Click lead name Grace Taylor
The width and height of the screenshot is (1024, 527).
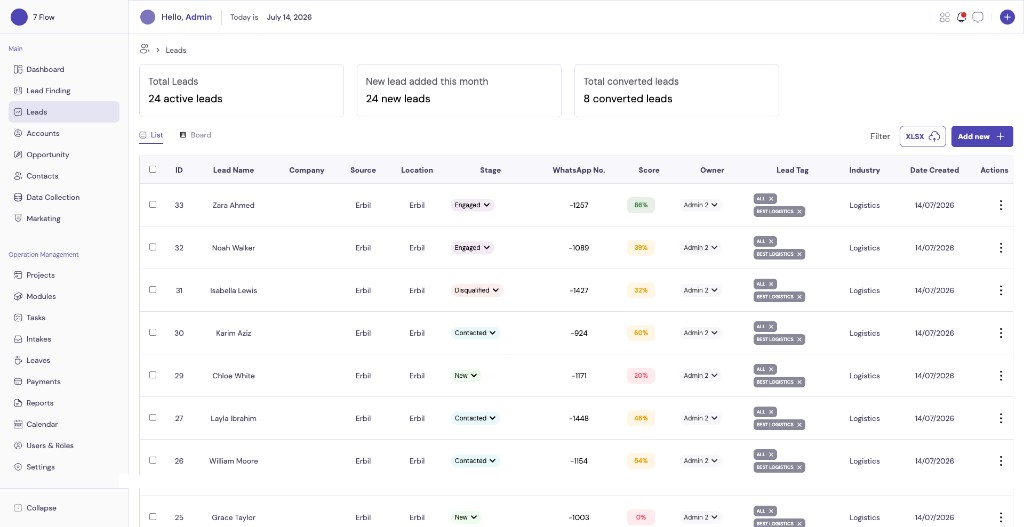pyautogui.click(x=233, y=517)
